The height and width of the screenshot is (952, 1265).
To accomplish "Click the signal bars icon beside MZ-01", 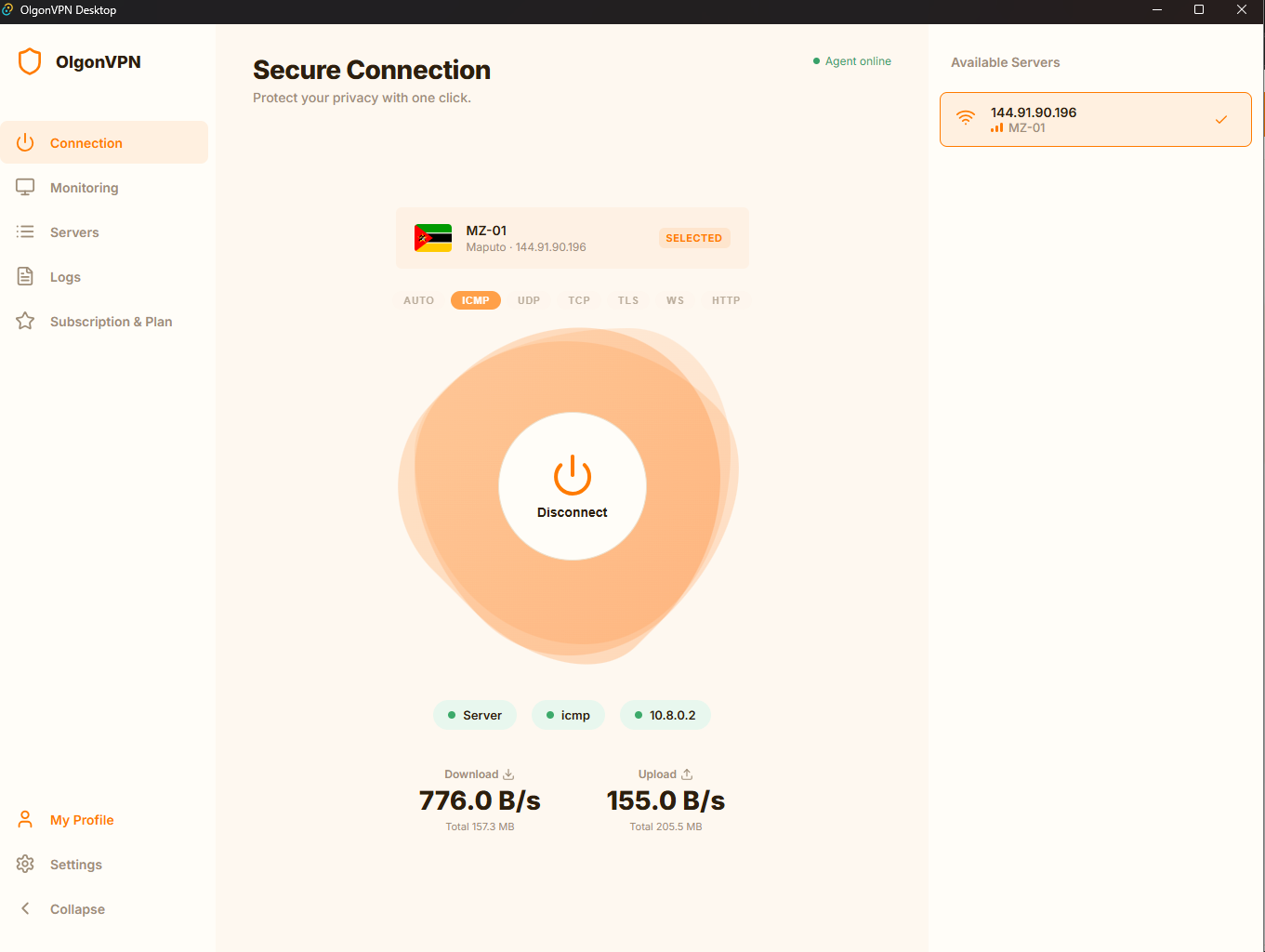I will [996, 128].
